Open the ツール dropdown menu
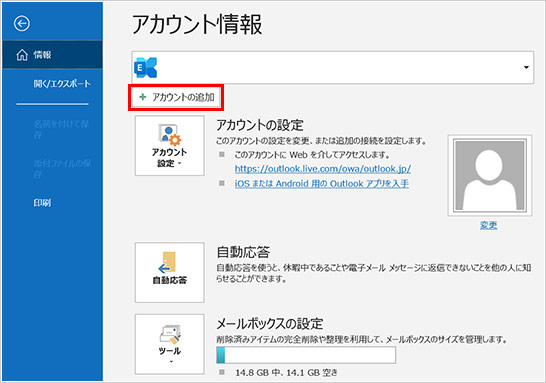The image size is (546, 383). pos(170,344)
